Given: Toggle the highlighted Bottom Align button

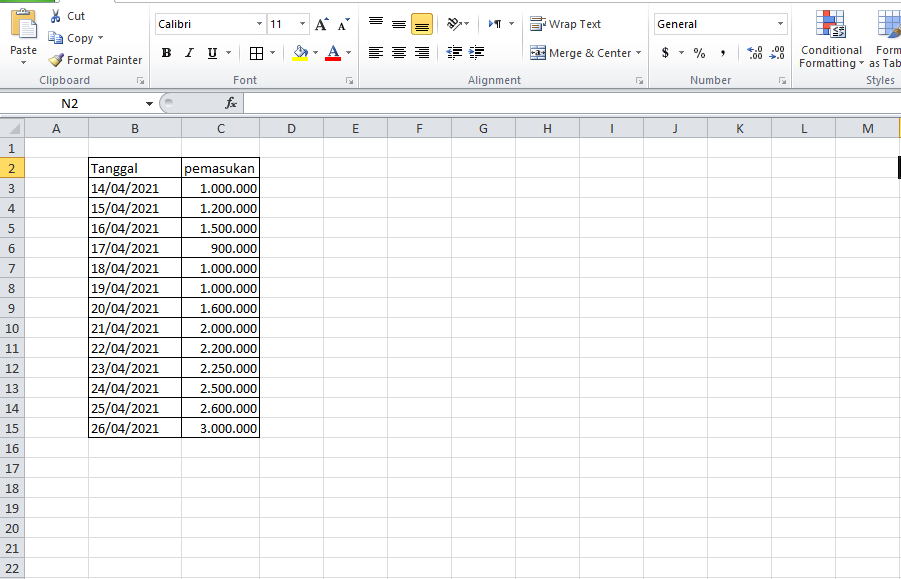Looking at the screenshot, I should click(422, 25).
